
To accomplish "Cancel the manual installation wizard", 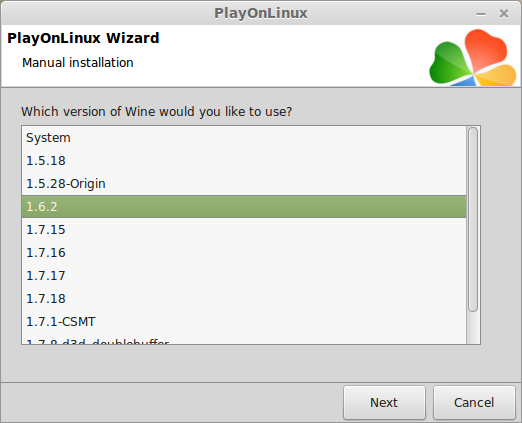I will click(x=474, y=402).
